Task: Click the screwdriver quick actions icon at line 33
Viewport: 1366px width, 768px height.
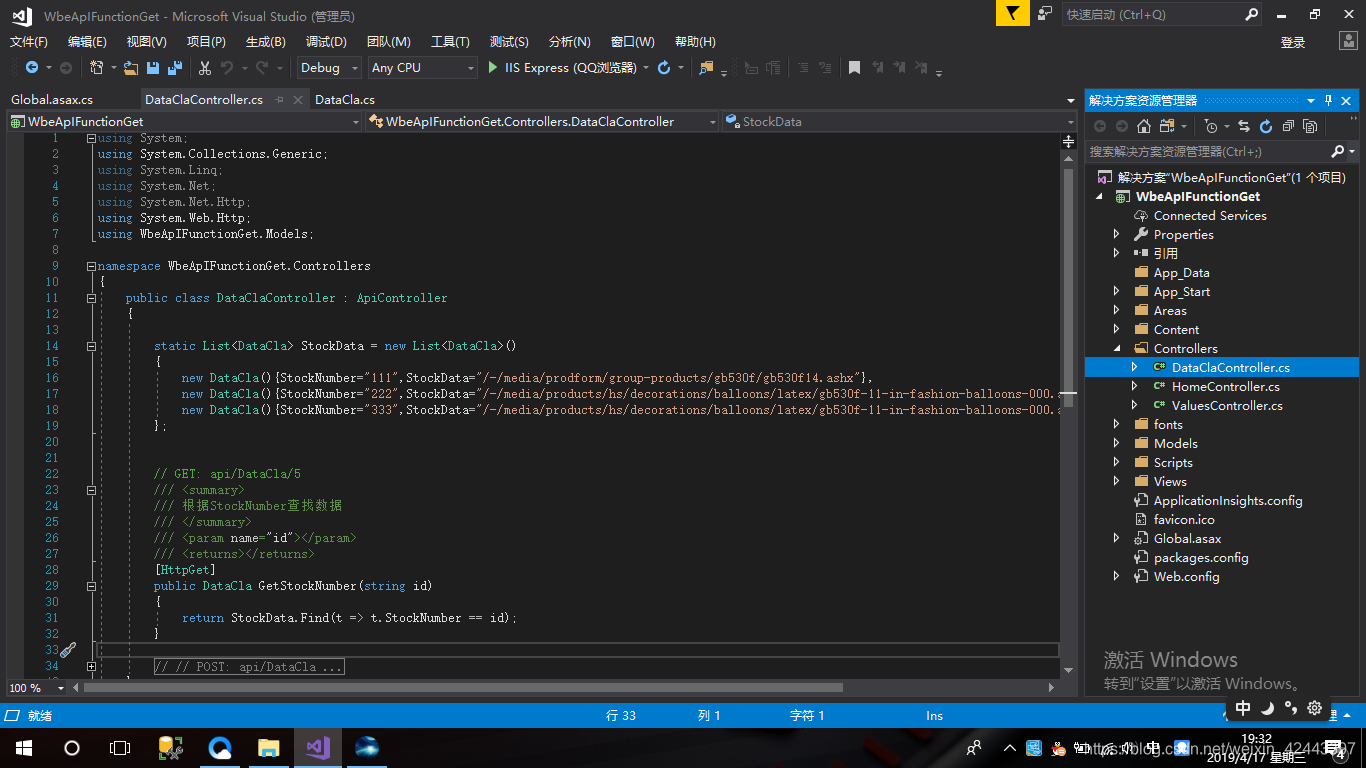Action: click(x=67, y=650)
